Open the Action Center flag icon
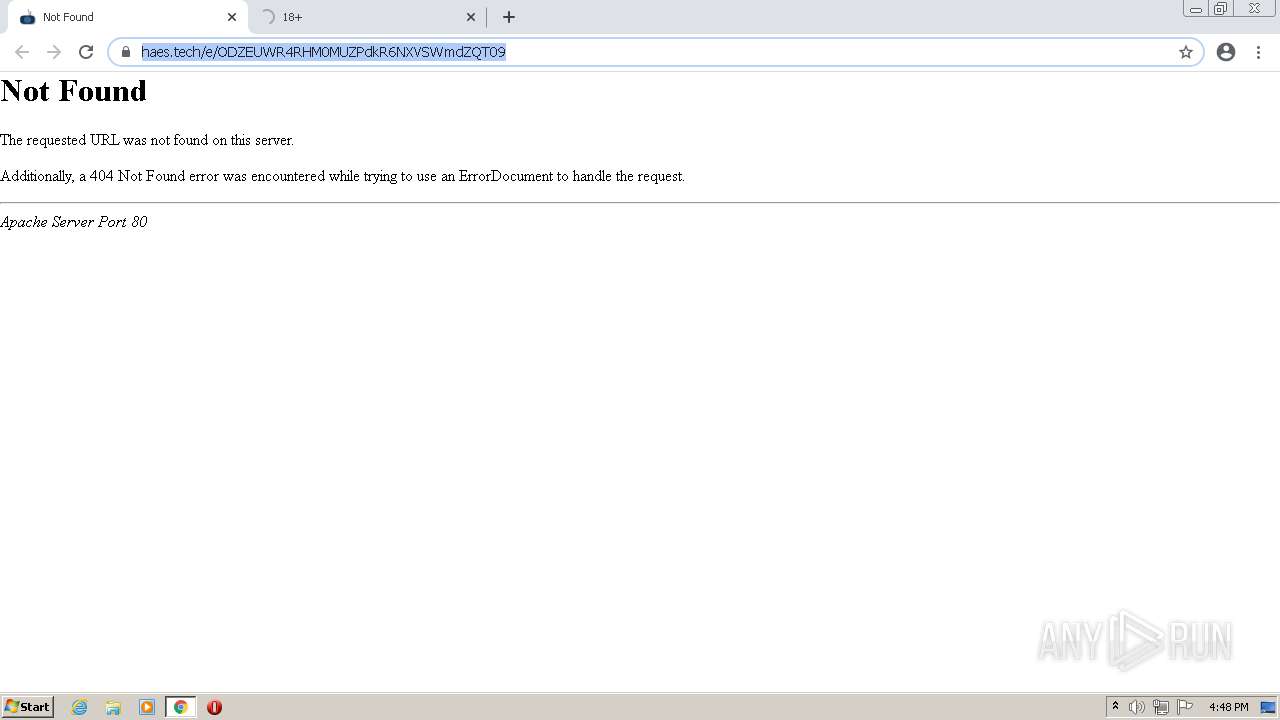 (x=1185, y=707)
